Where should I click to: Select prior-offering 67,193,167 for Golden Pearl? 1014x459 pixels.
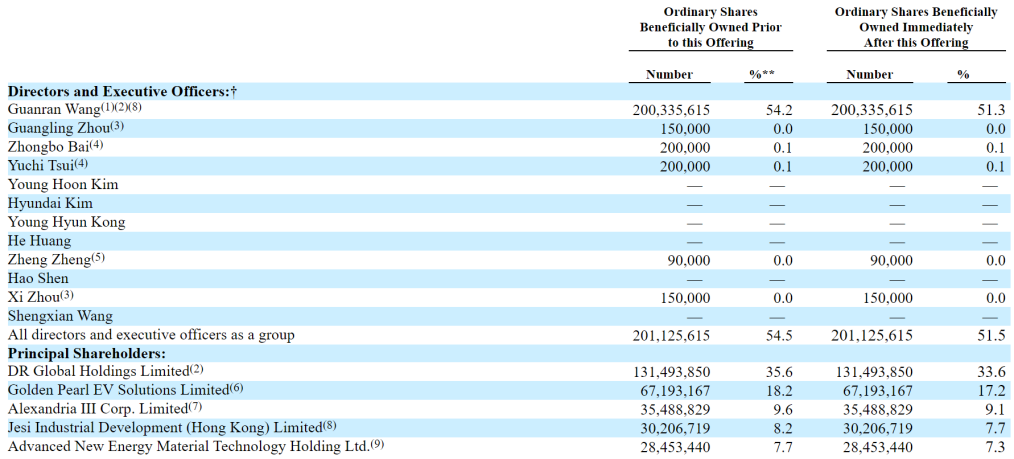674,391
